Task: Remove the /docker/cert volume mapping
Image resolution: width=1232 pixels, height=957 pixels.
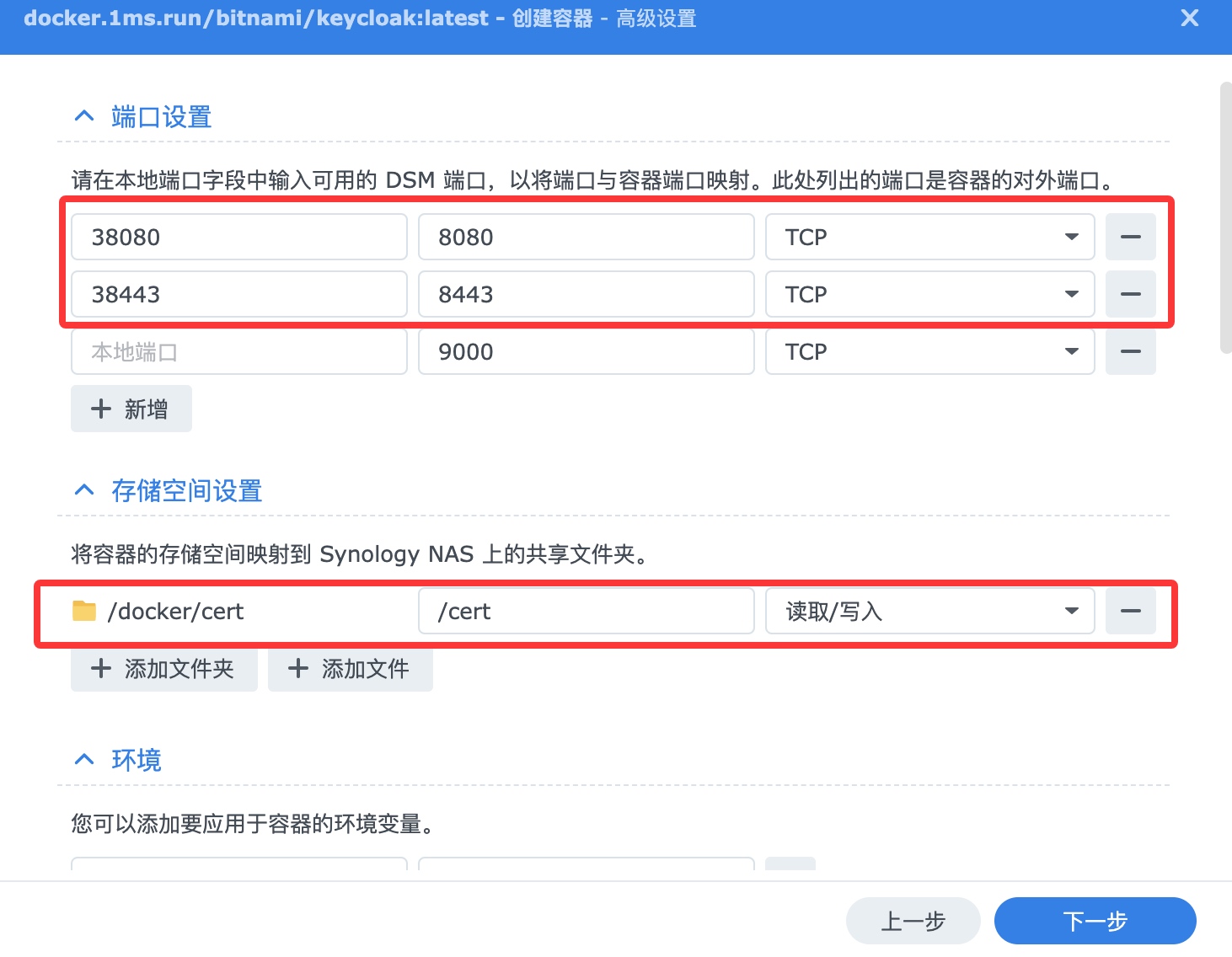Action: tap(1130, 611)
